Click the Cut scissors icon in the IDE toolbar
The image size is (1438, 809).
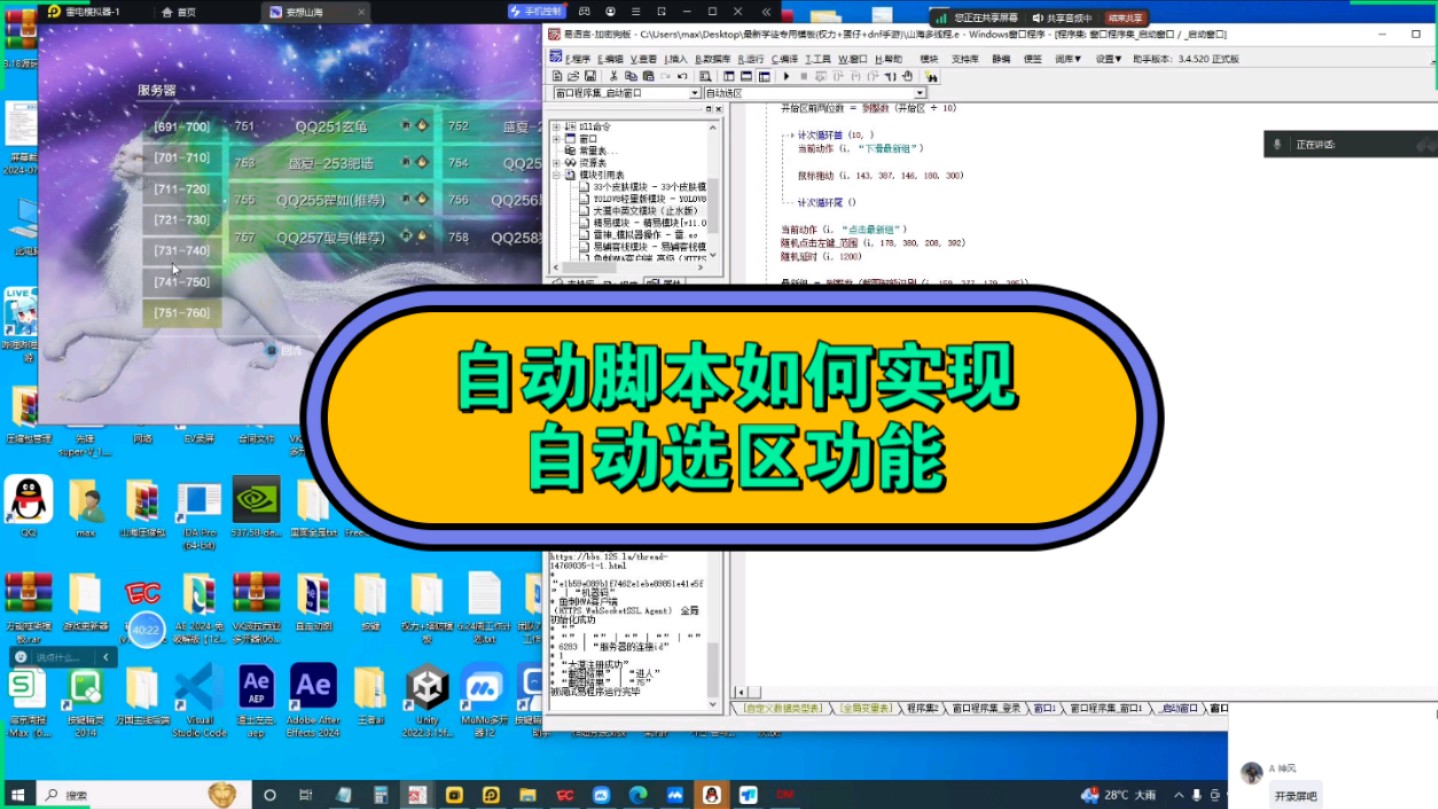[x=614, y=76]
